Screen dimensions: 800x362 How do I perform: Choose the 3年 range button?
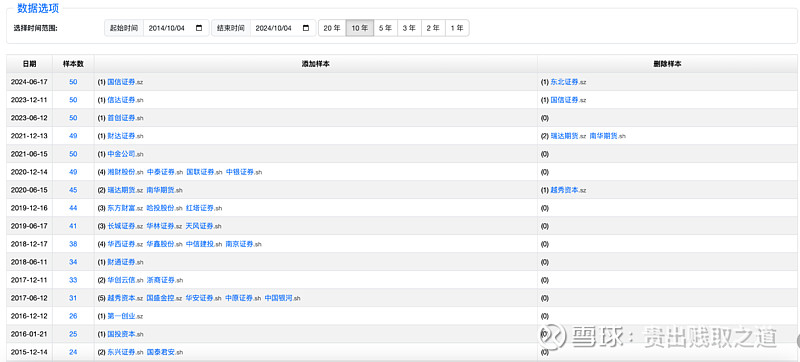[409, 29]
